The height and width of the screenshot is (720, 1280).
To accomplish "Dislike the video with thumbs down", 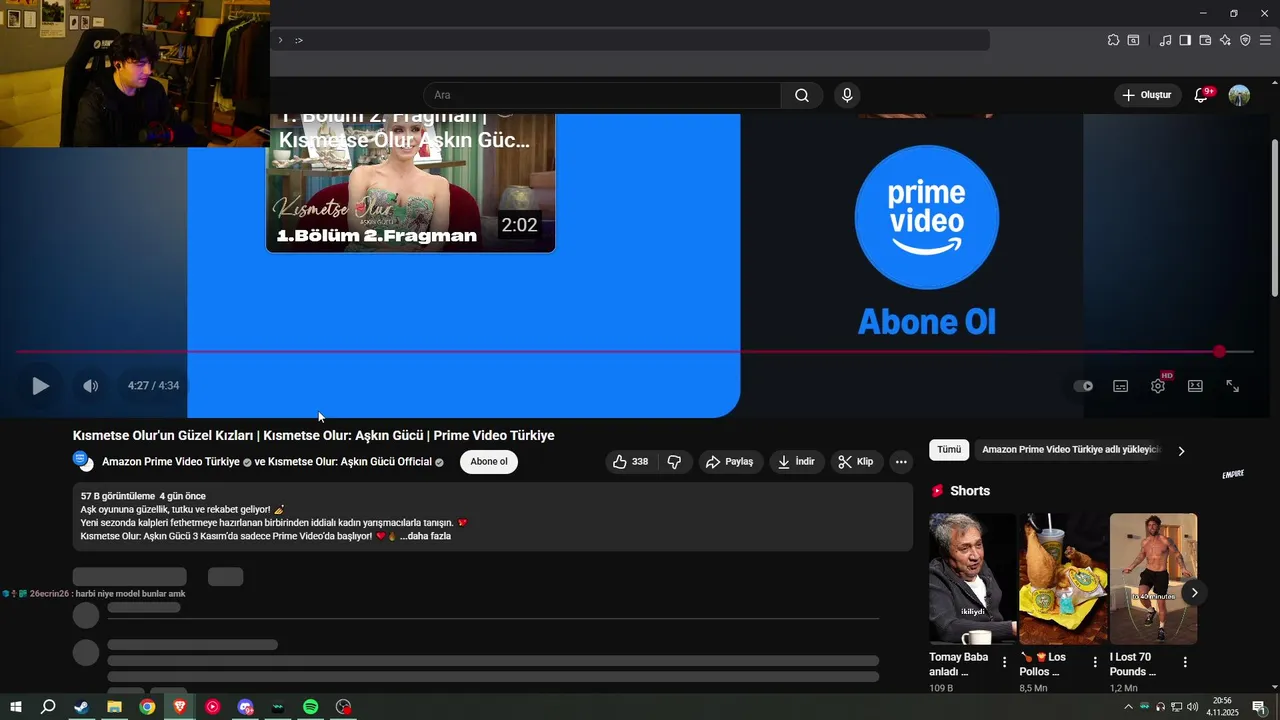I will tap(674, 462).
